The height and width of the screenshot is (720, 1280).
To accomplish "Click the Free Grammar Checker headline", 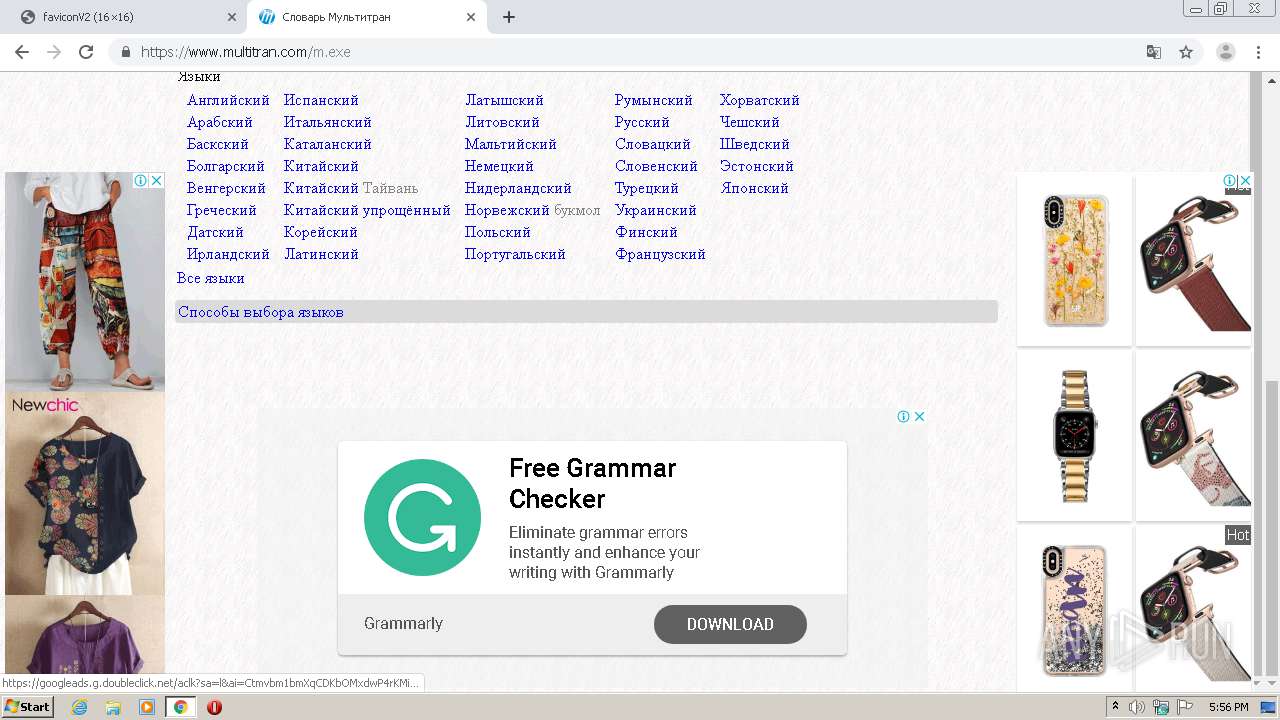I will [x=592, y=483].
